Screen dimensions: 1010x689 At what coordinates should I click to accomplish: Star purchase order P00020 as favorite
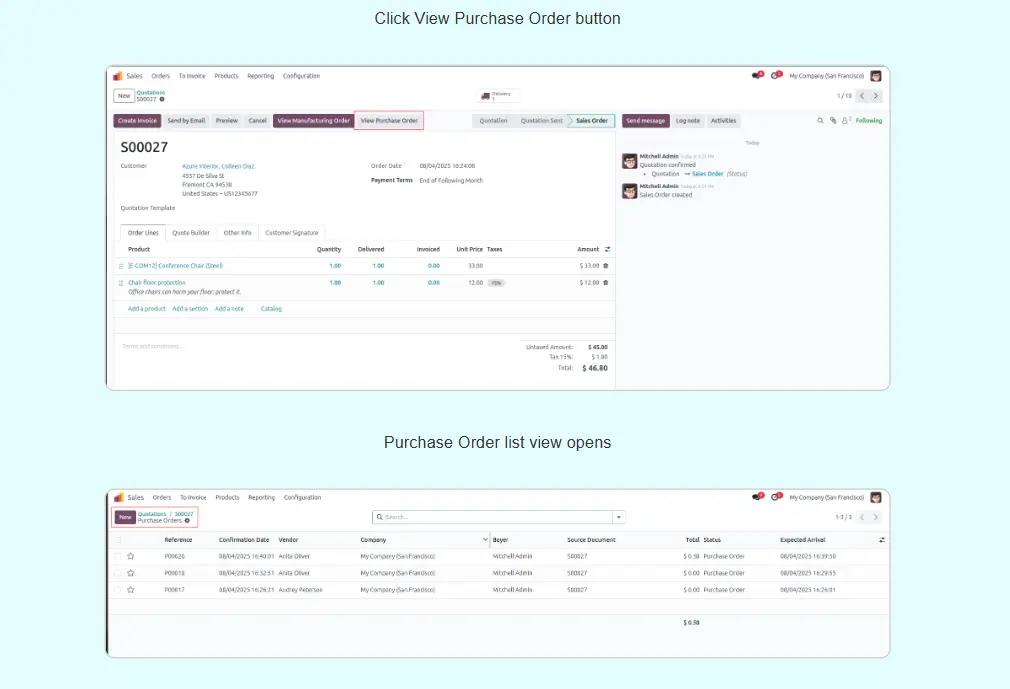tap(130, 556)
